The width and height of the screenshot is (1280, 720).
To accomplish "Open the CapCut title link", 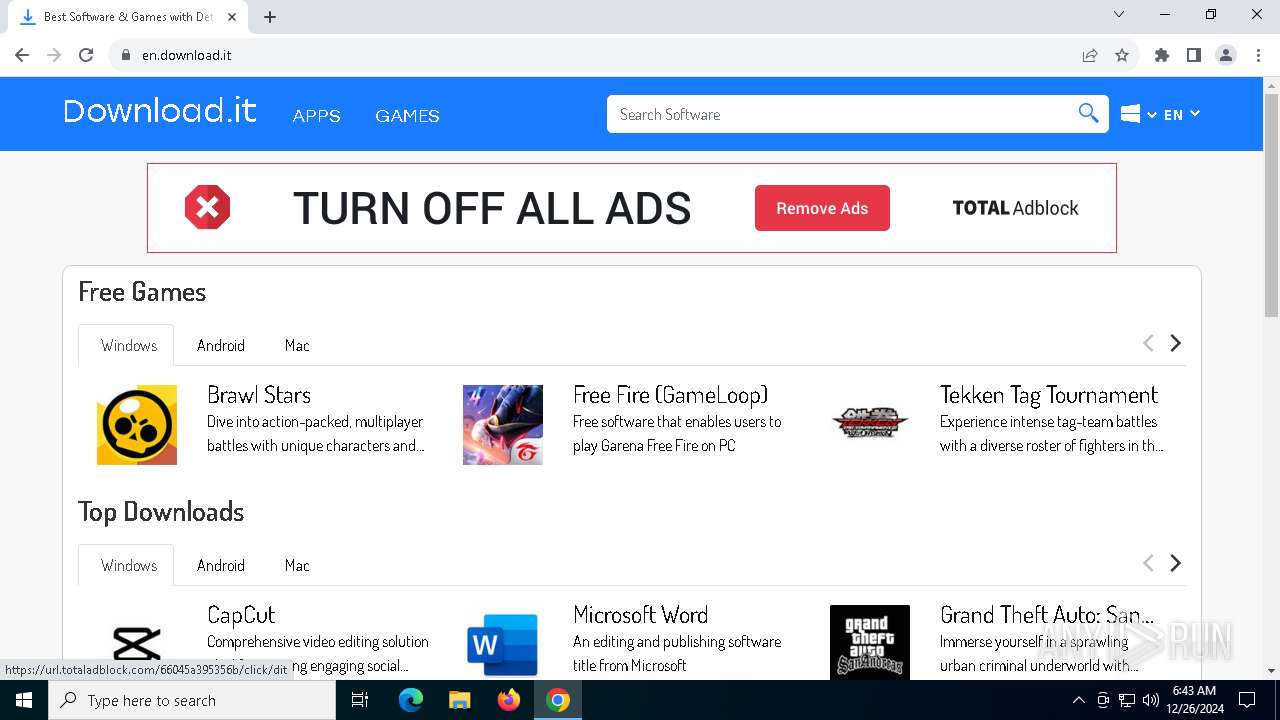I will (241, 615).
